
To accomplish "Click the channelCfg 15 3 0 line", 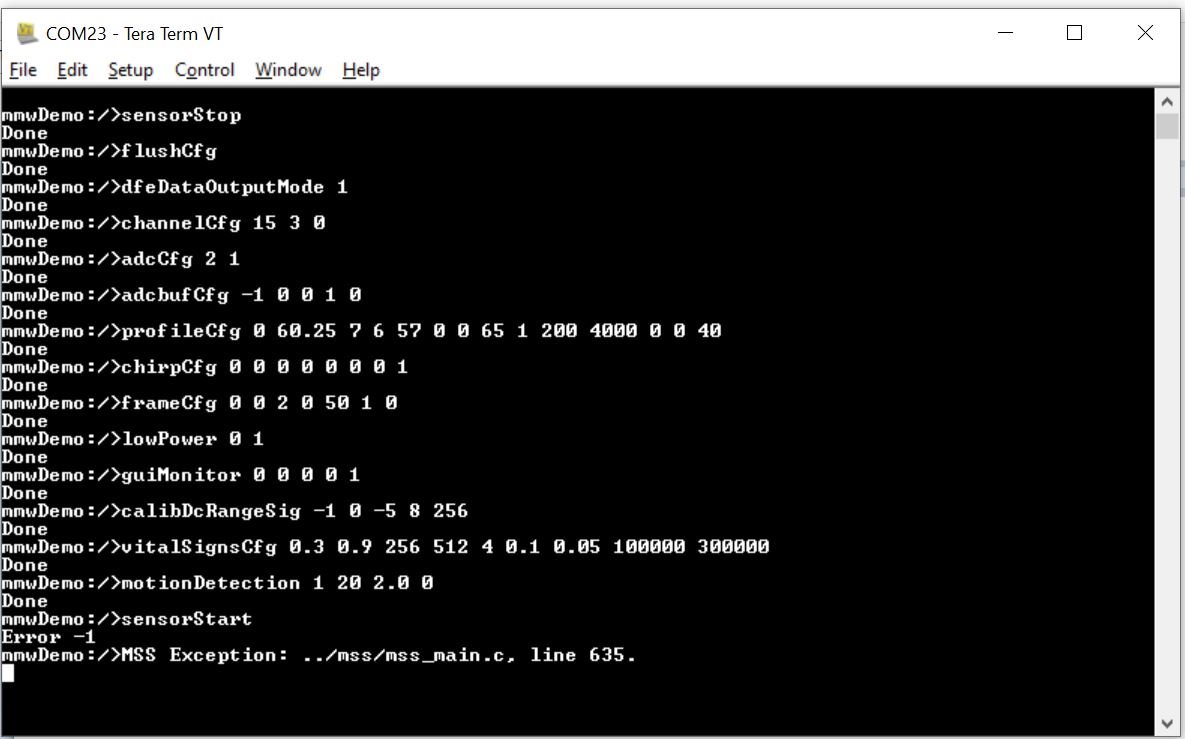I will pos(163,223).
